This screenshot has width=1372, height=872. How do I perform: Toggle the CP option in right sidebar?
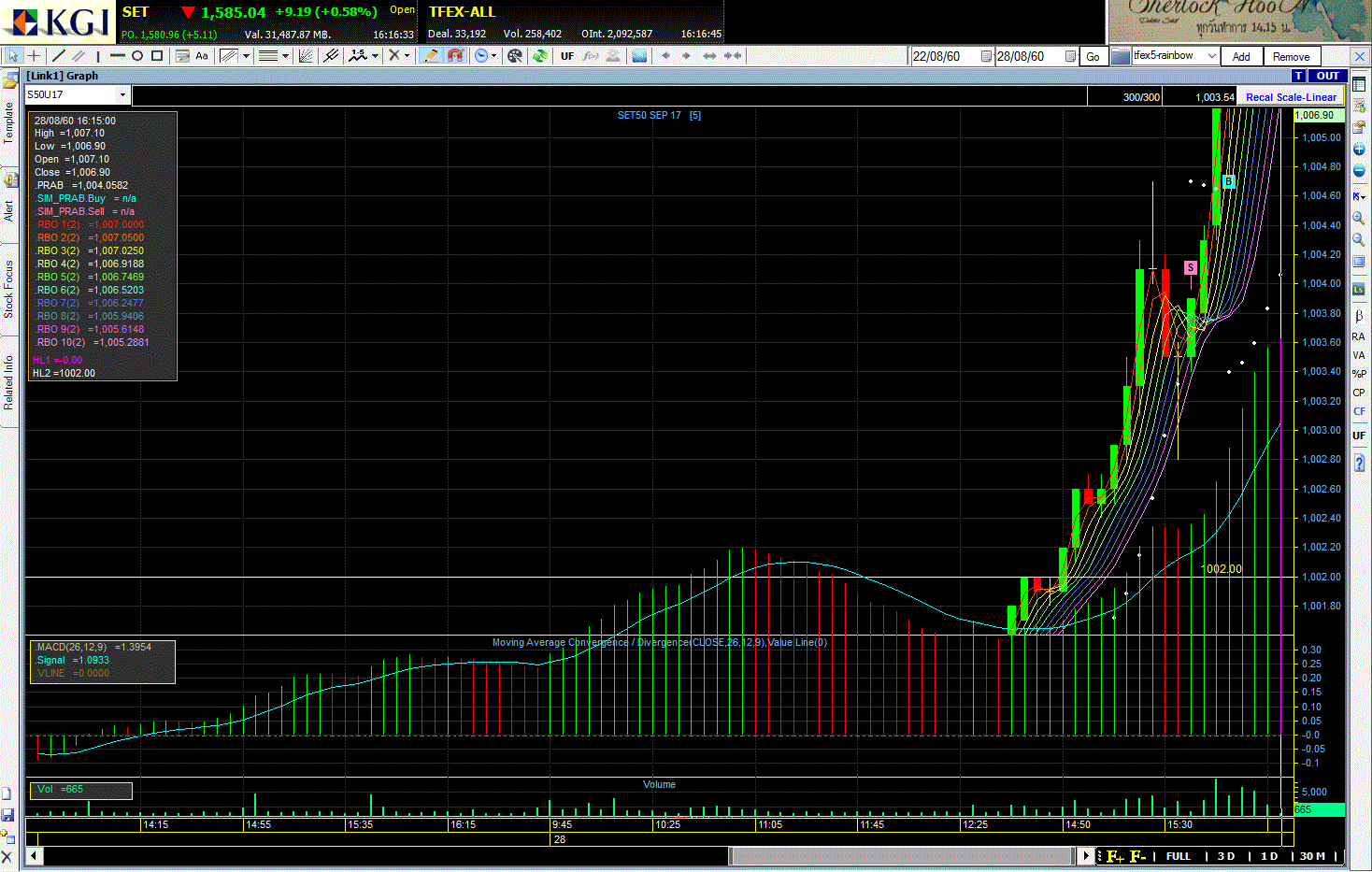[1359, 393]
